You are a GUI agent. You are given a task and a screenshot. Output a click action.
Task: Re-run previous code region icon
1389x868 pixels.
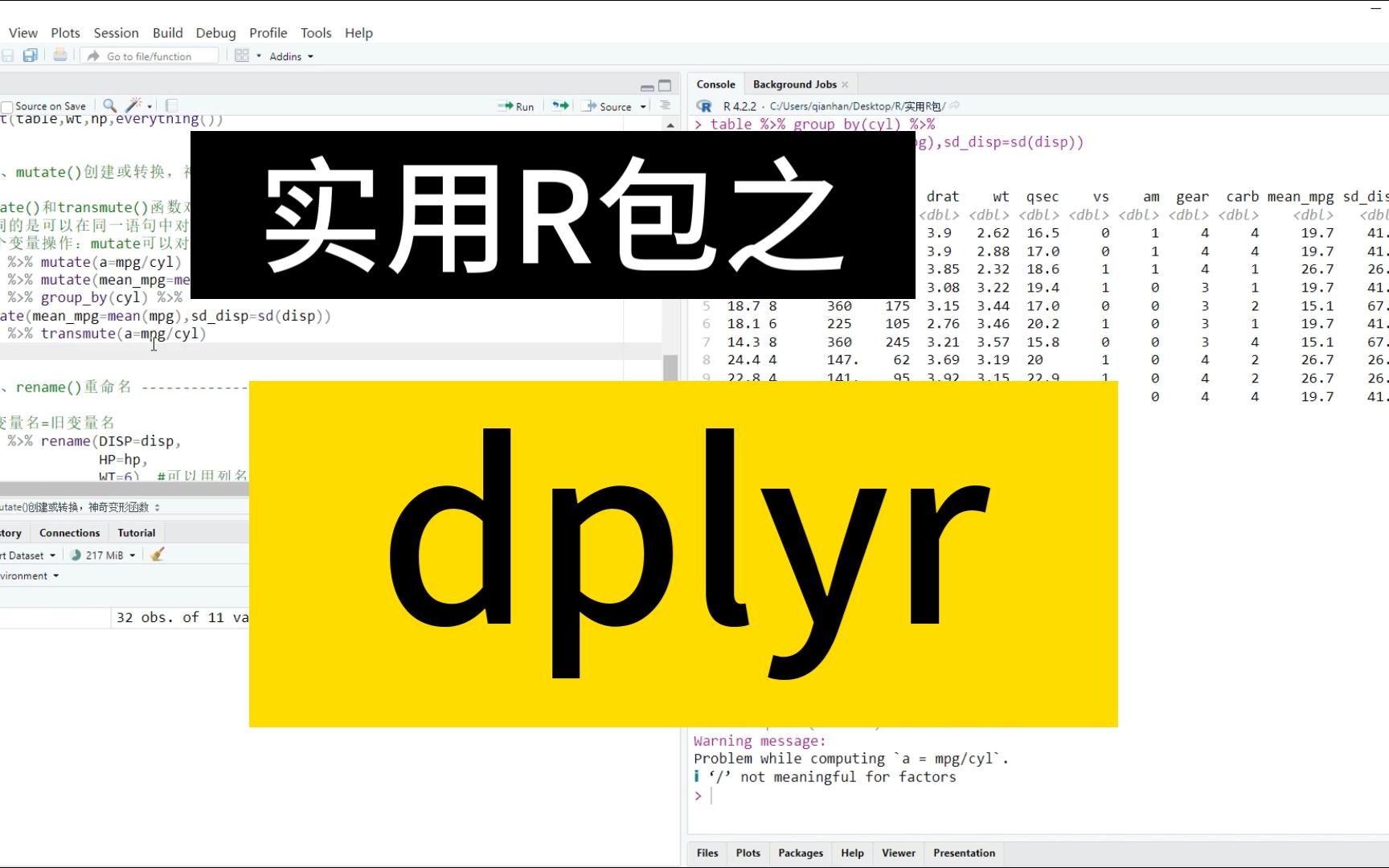coord(560,105)
